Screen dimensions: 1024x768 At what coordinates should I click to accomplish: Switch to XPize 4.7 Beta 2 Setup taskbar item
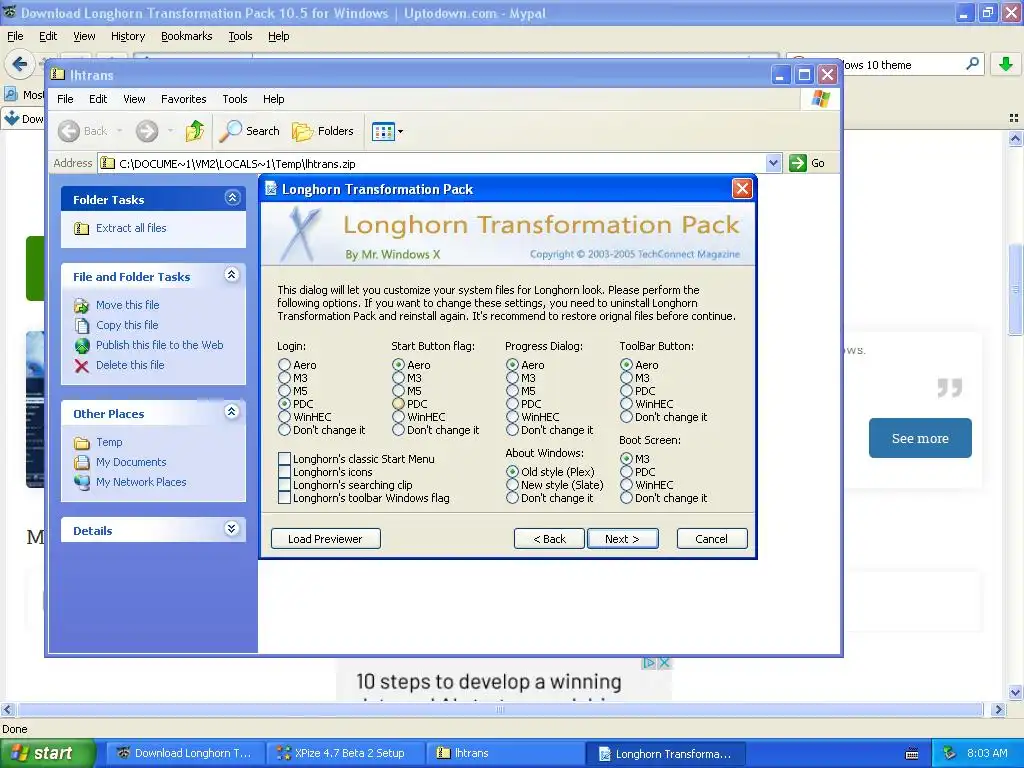coord(344,753)
